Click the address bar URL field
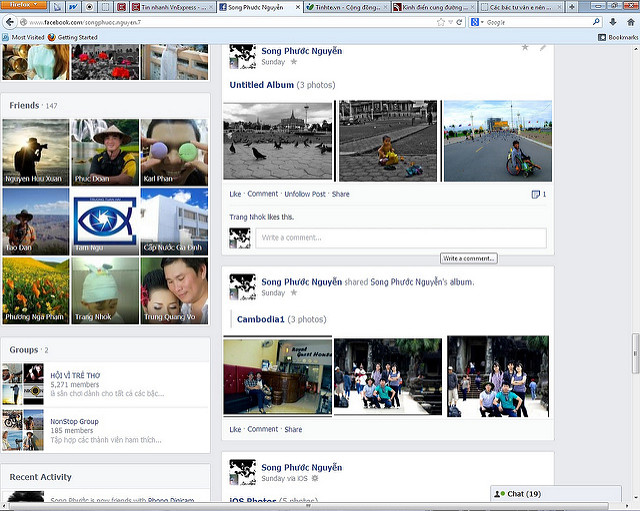This screenshot has width=640, height=511. (227, 22)
